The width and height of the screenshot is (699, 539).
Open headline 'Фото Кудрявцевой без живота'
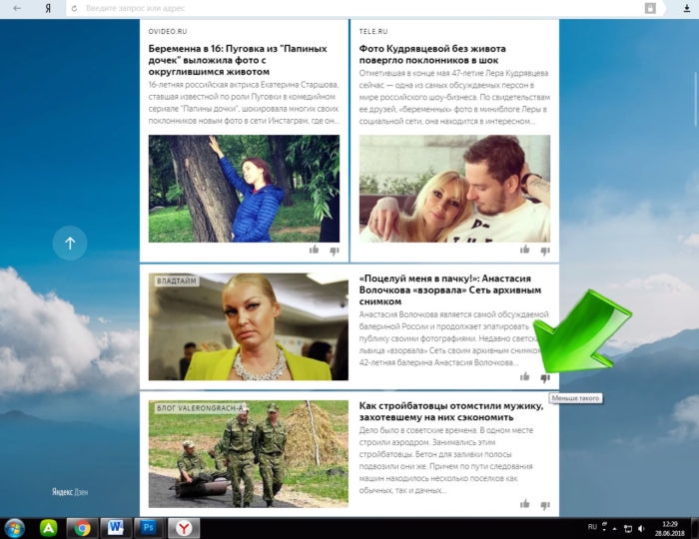point(432,54)
